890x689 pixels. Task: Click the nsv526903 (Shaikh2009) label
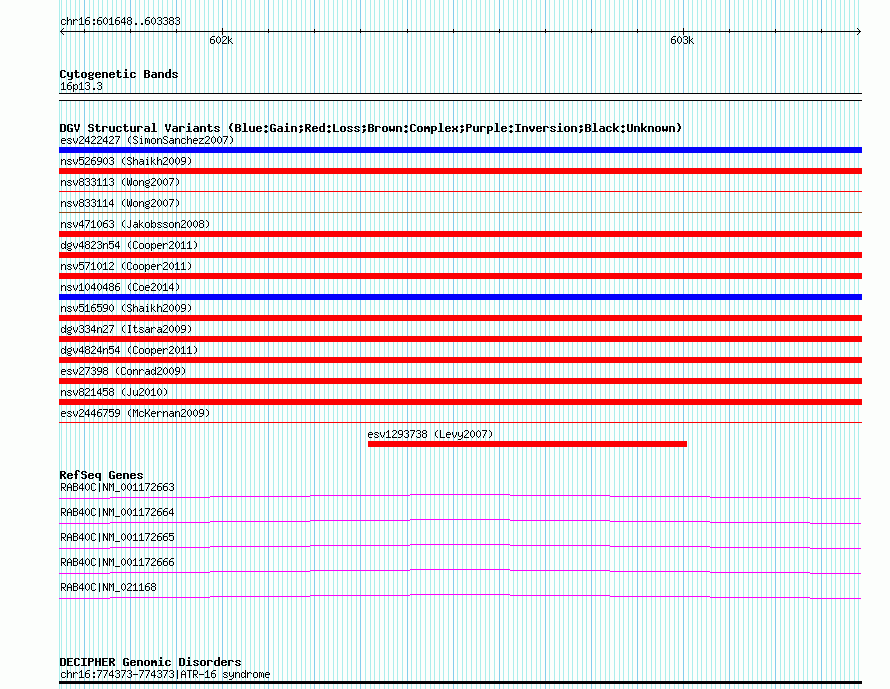(126, 161)
